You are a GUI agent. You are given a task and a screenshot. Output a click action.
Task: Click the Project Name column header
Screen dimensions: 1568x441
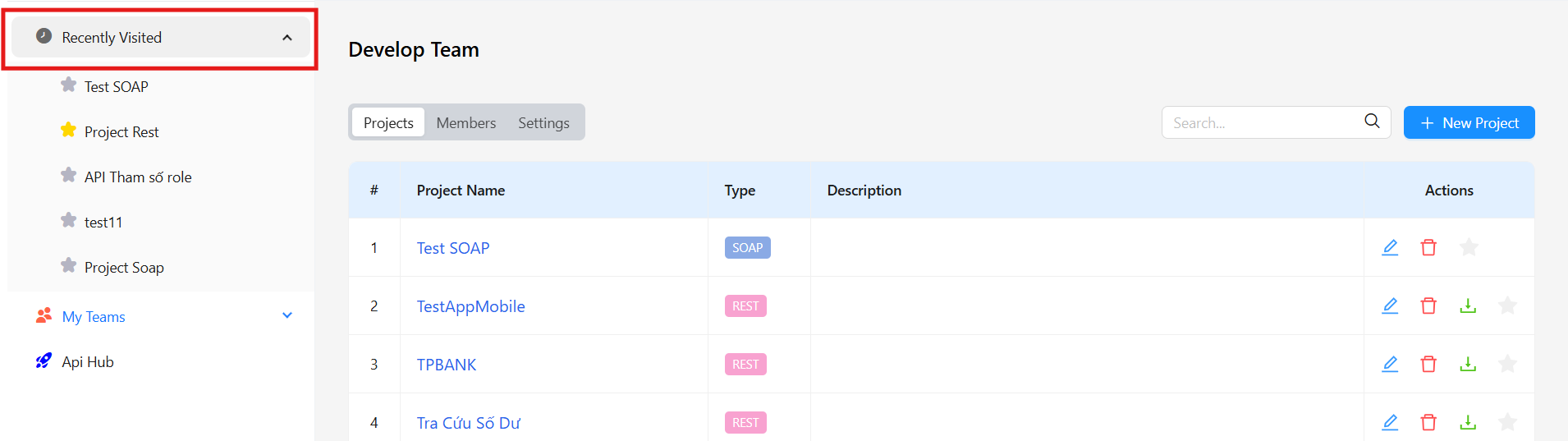pyautogui.click(x=461, y=191)
